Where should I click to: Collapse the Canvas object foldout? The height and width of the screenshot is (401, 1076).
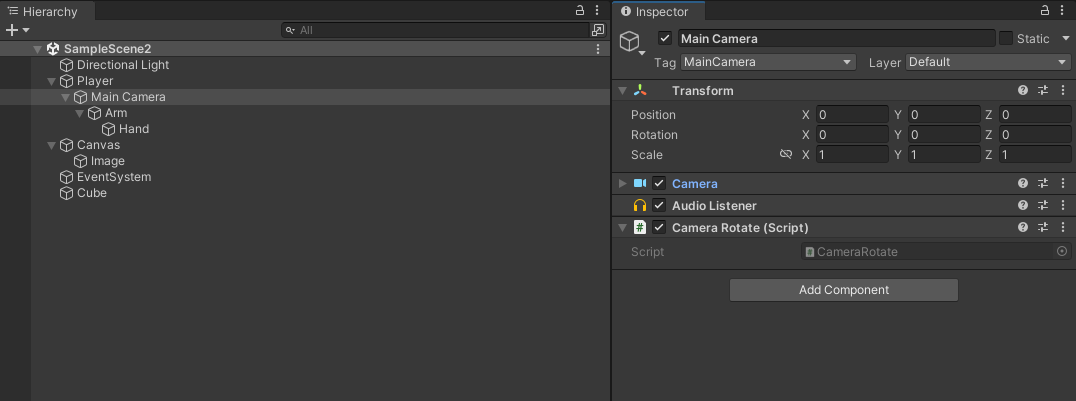[x=51, y=145]
